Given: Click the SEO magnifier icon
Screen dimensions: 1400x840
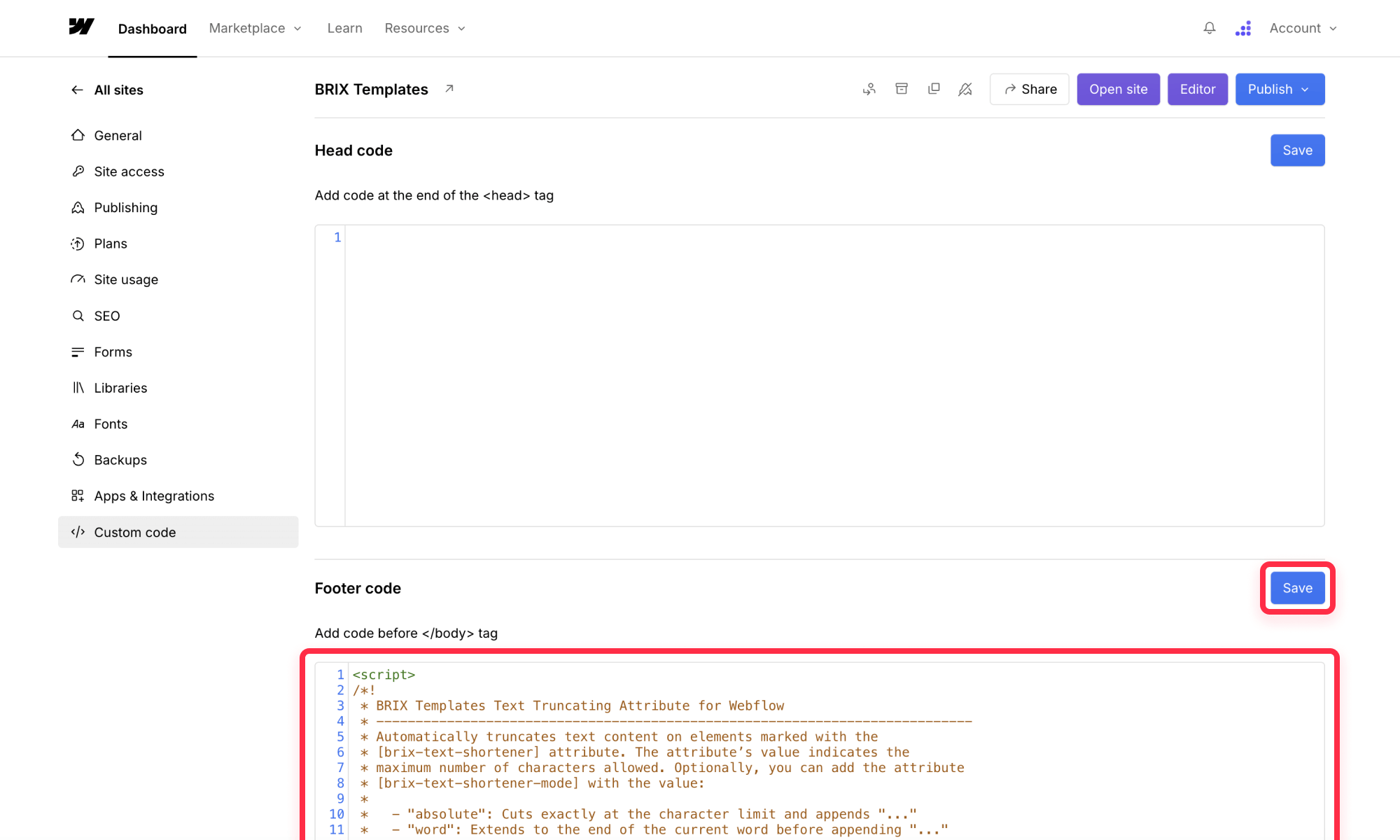Looking at the screenshot, I should [x=78, y=316].
